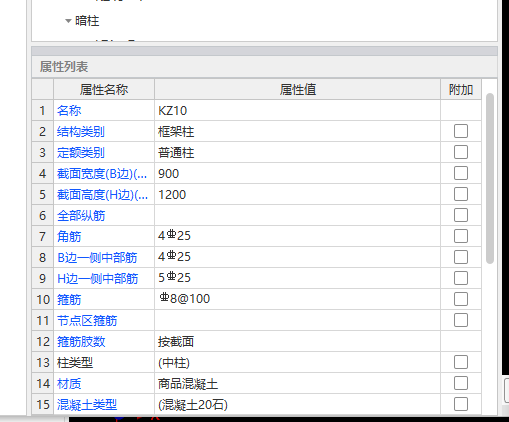Open the 框架柱 structure type value
Image resolution: width=509 pixels, height=422 pixels.
coord(298,131)
